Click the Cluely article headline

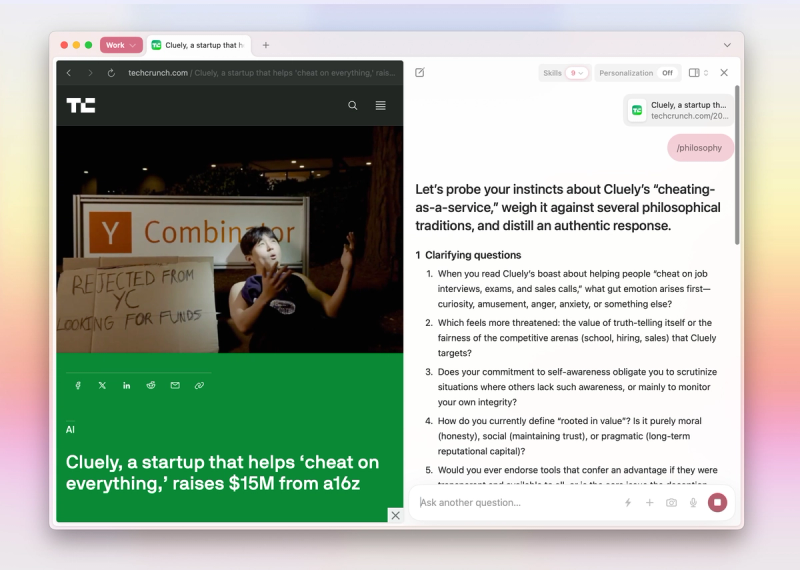(222, 473)
